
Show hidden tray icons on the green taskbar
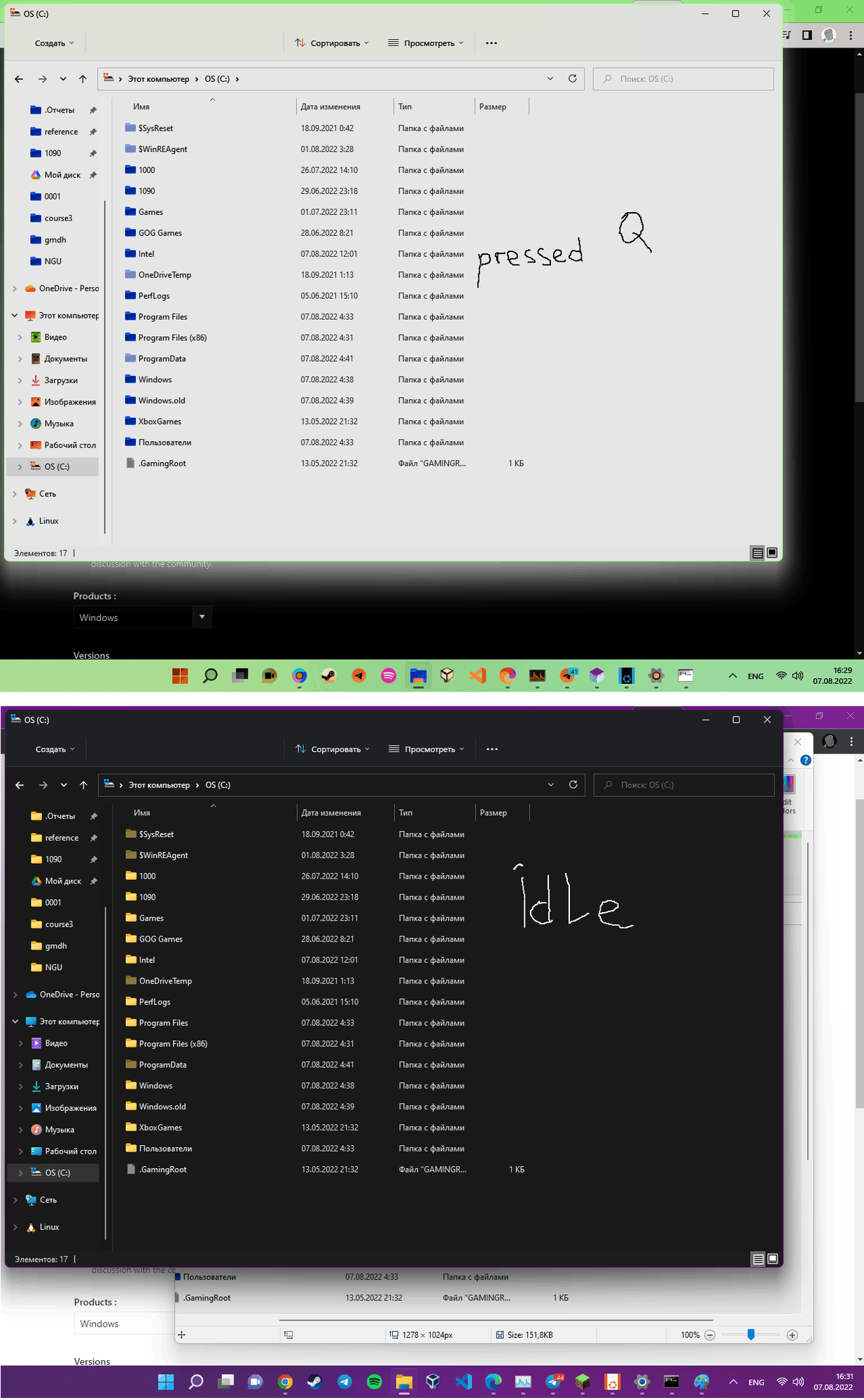click(732, 675)
